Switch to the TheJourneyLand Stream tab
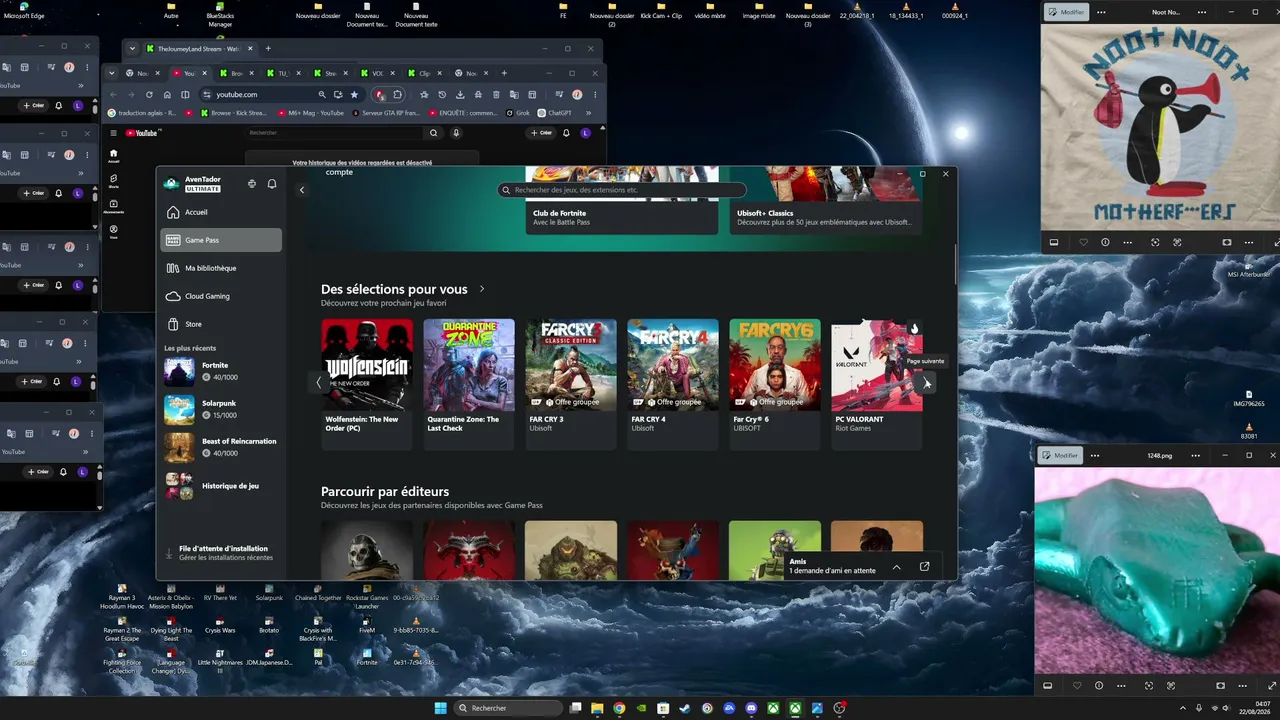 (198, 48)
